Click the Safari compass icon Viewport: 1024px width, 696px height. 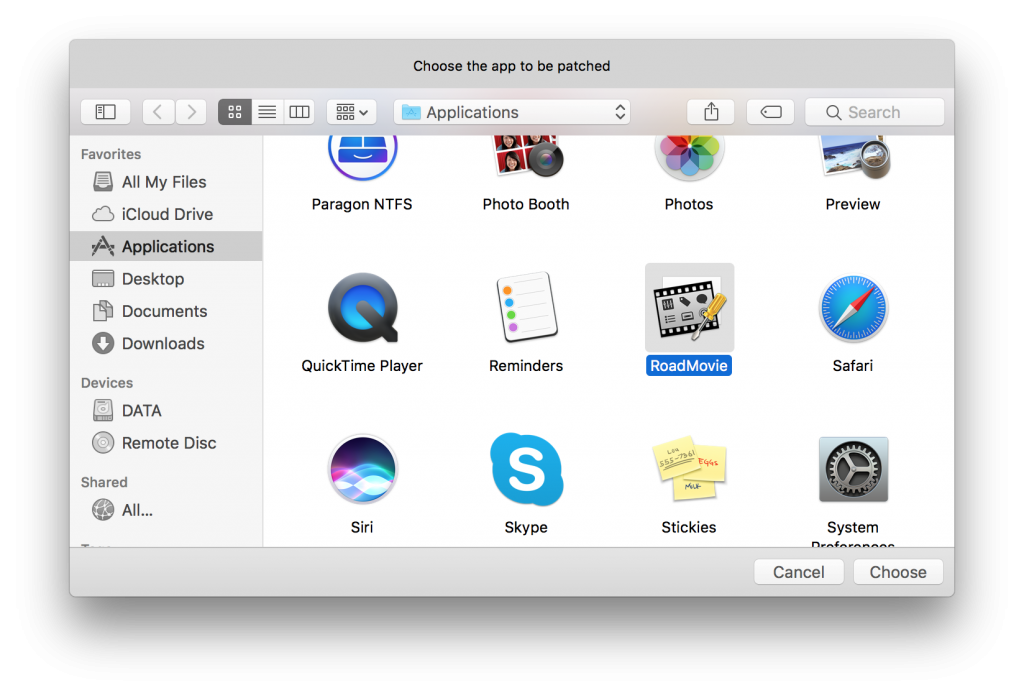pos(853,309)
